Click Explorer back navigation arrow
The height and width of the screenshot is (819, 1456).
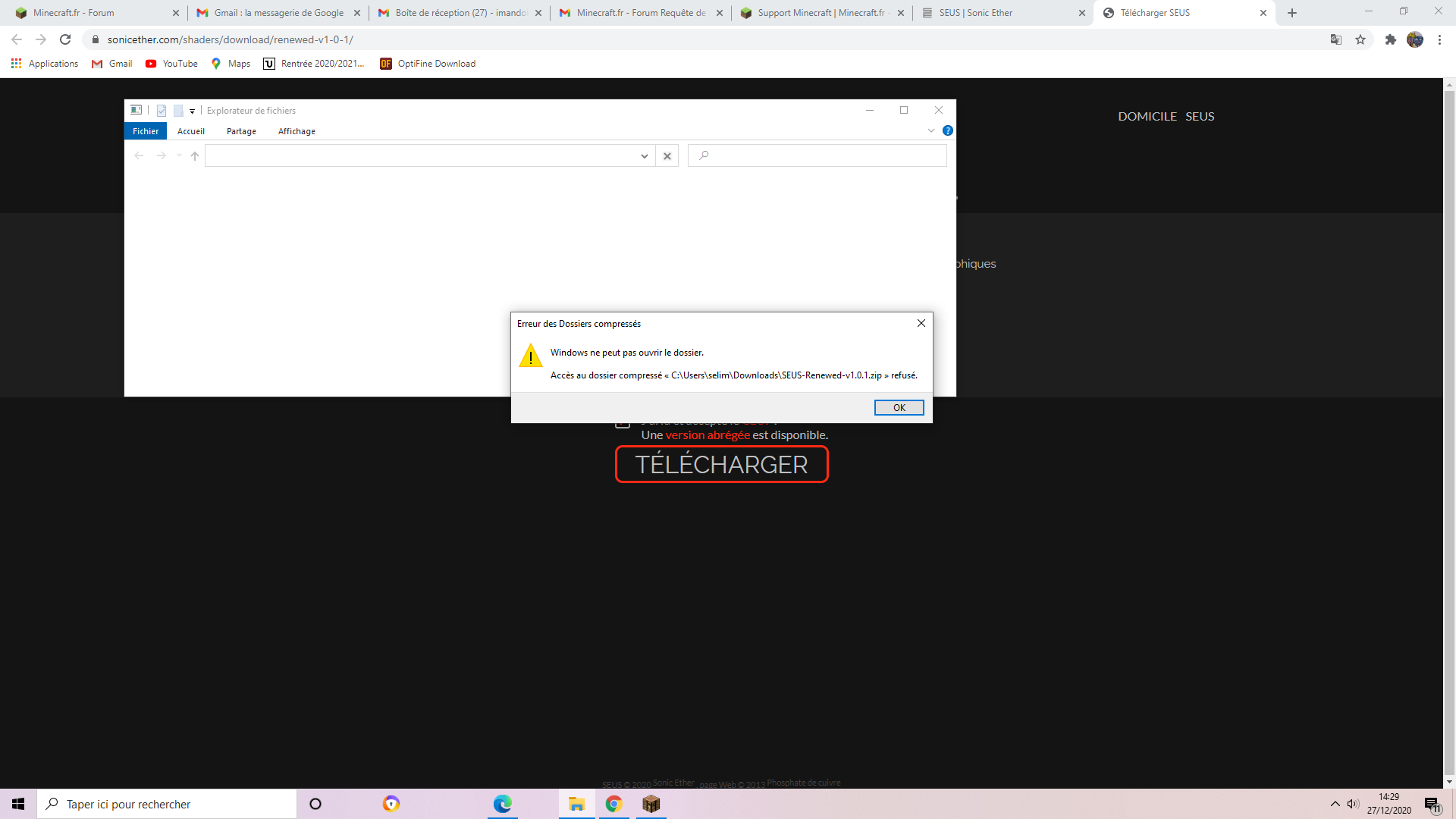point(139,155)
